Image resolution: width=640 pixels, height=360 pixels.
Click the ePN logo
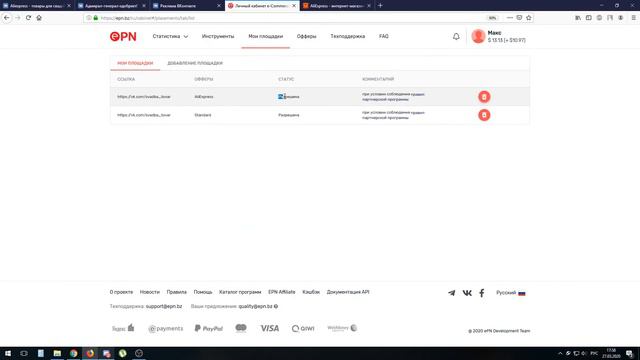pyautogui.click(x=123, y=37)
